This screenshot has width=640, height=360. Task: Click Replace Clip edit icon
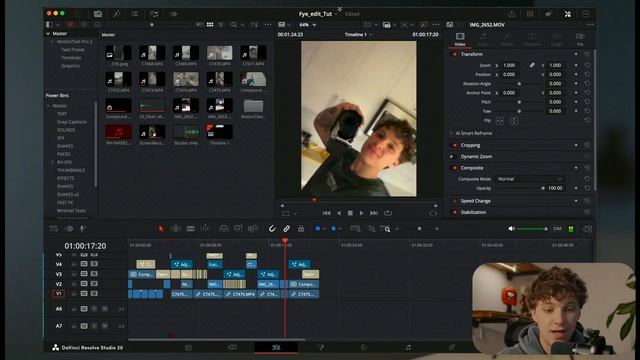coord(253,229)
